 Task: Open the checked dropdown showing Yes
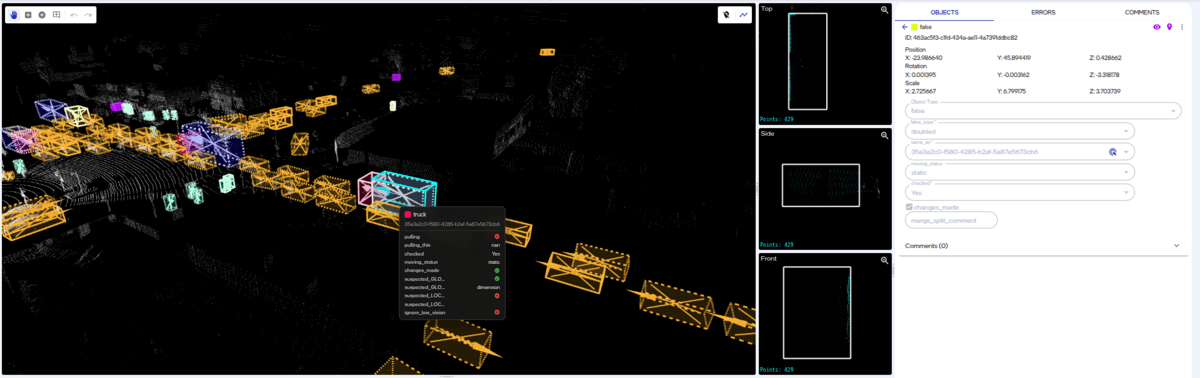coord(1019,192)
